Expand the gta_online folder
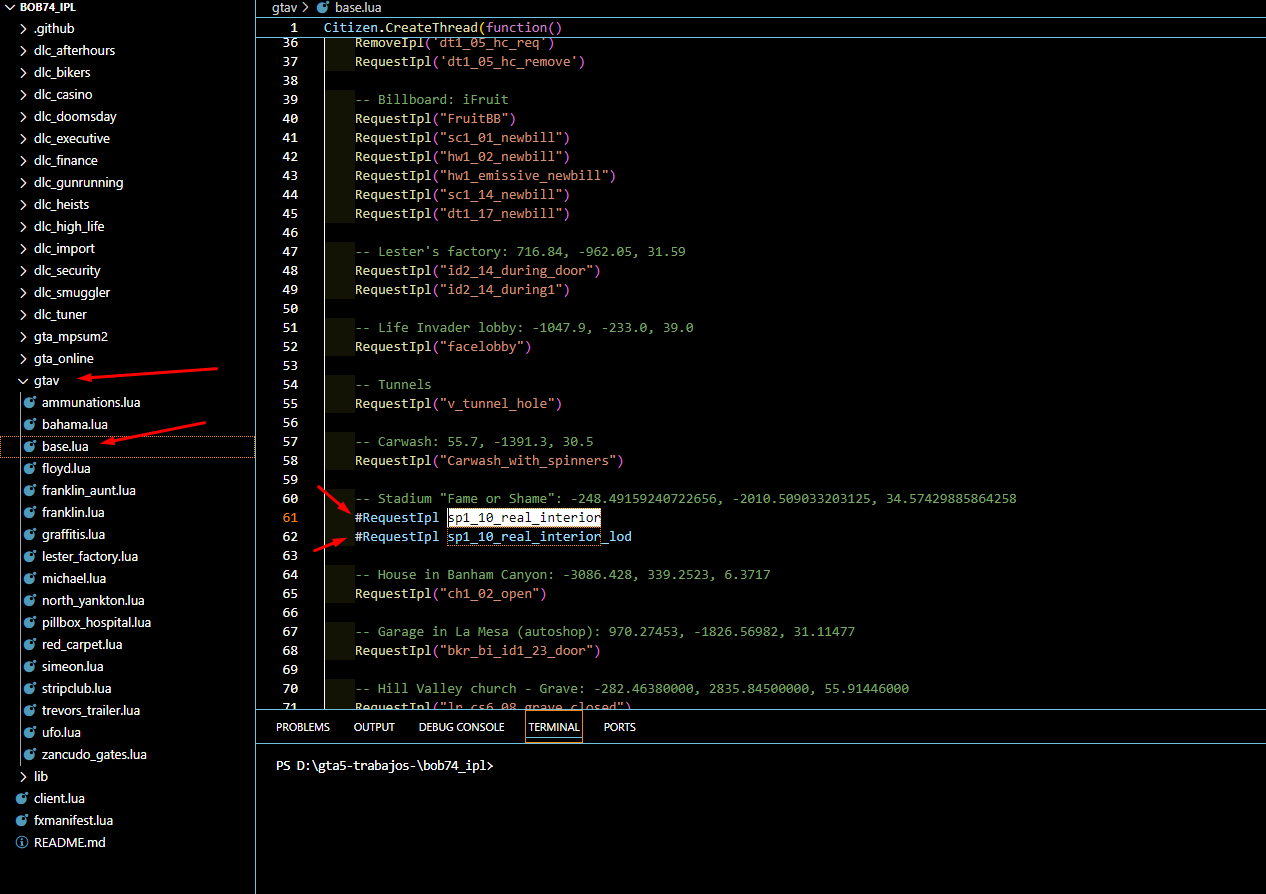Viewport: 1266px width, 894px height. [x=23, y=358]
